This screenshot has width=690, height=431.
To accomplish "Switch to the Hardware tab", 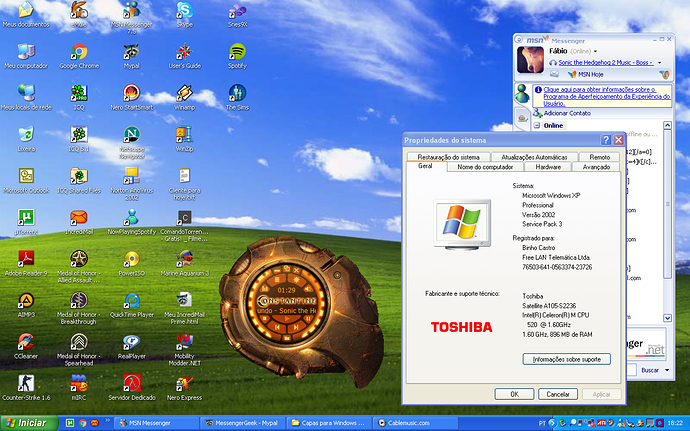I will [548, 167].
